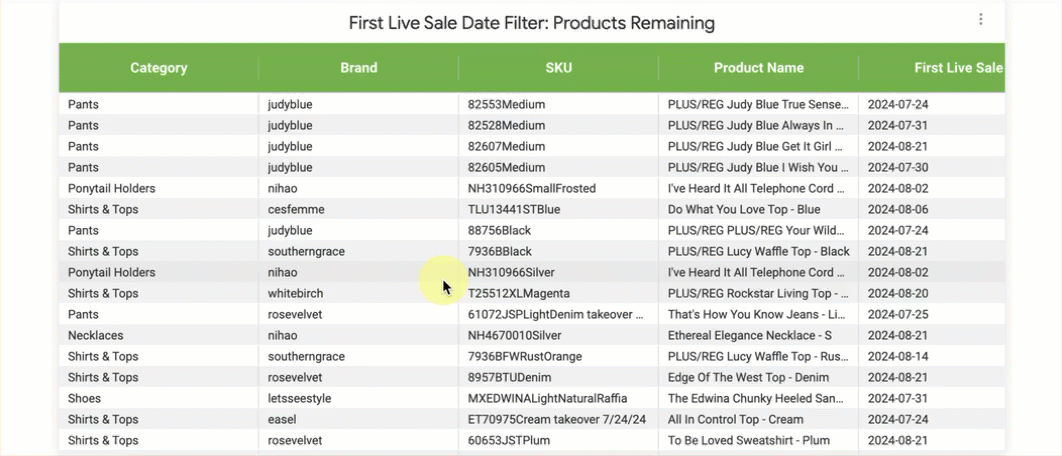
Task: Click the Necklaces category cell
Action: [96, 335]
